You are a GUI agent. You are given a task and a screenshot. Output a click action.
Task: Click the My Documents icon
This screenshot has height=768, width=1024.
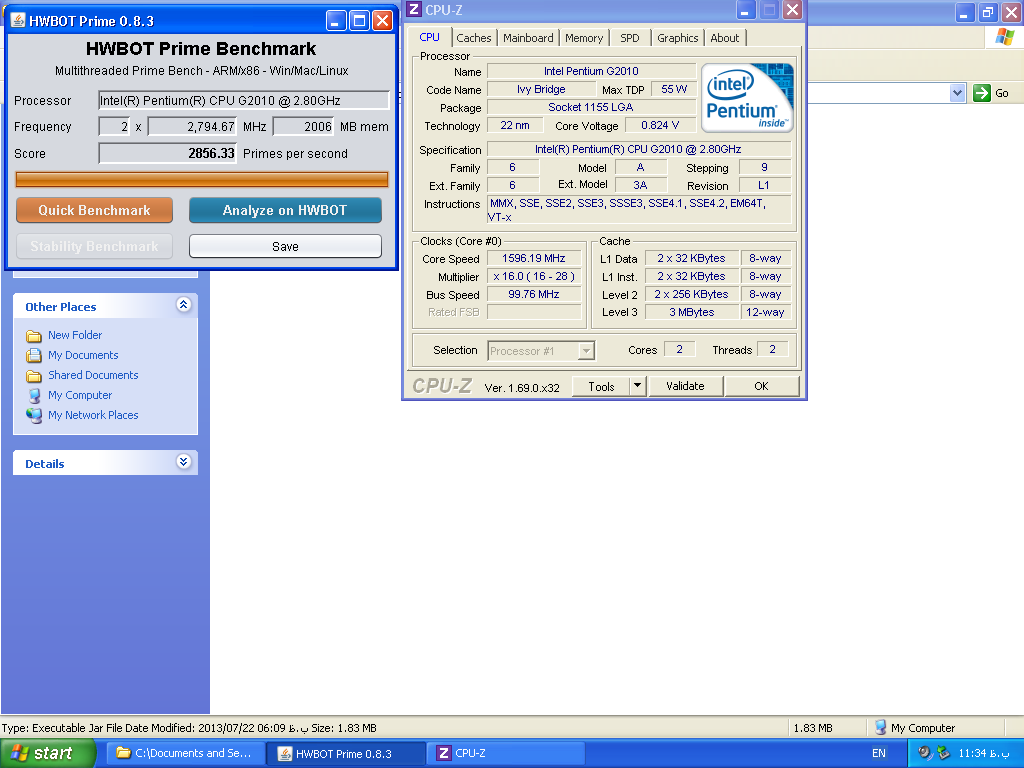click(x=34, y=355)
